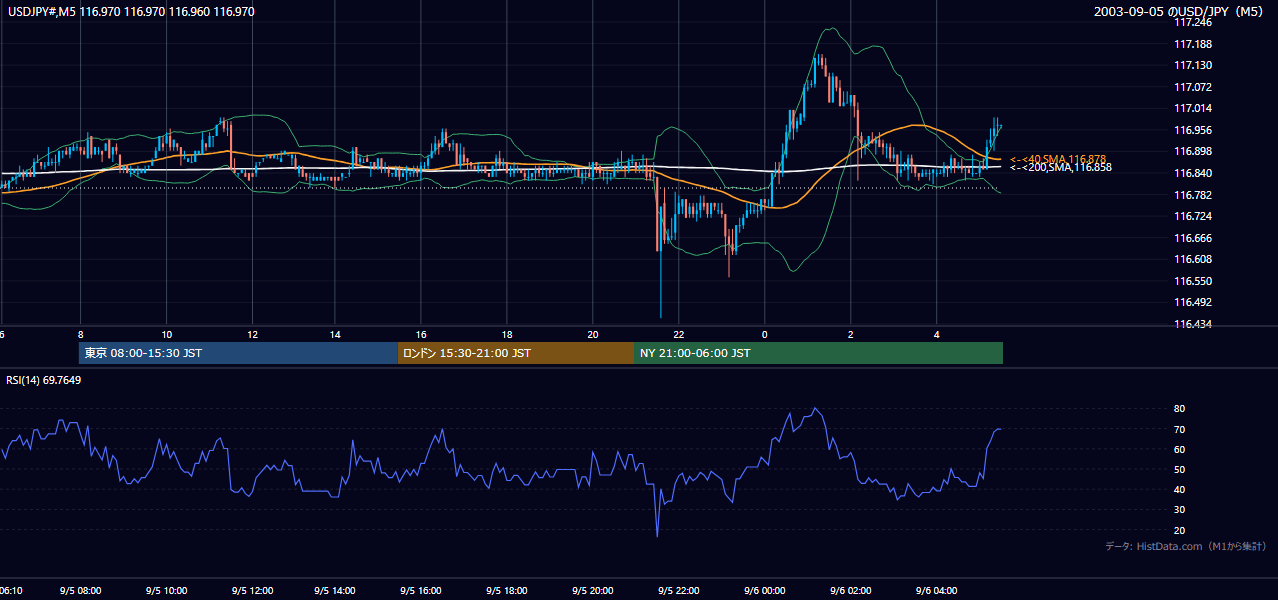Click price axis value 116.840
This screenshot has width=1278, height=600.
coord(1193,173)
